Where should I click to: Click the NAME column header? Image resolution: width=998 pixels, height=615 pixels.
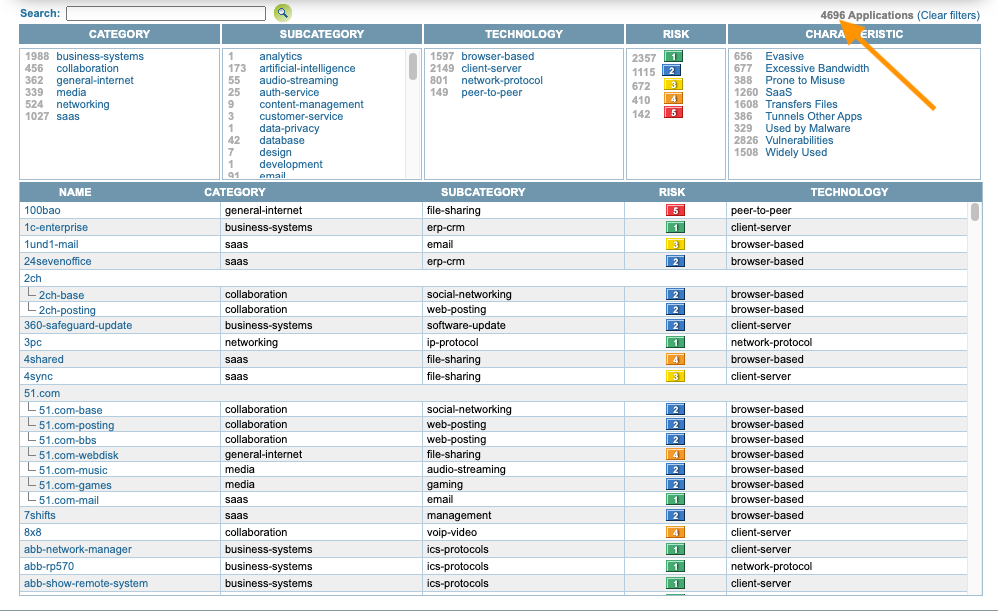point(75,192)
